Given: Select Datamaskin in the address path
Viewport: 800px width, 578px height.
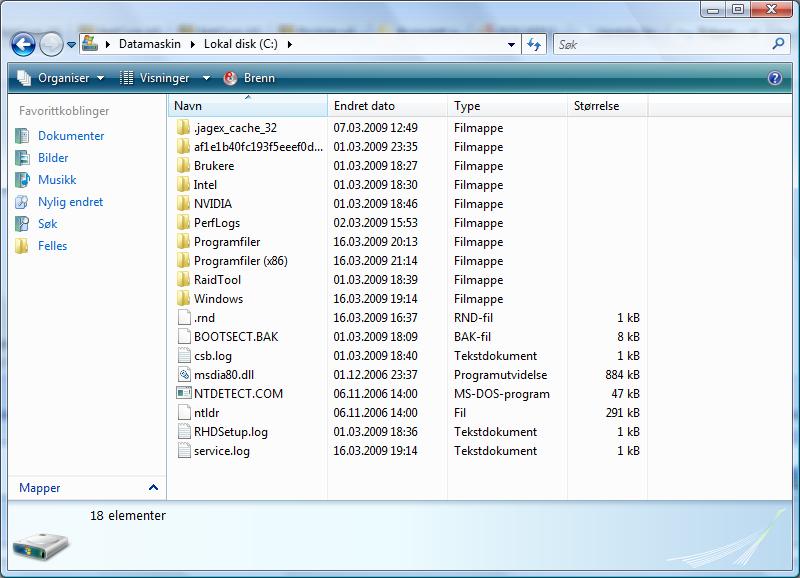Looking at the screenshot, I should (149, 44).
